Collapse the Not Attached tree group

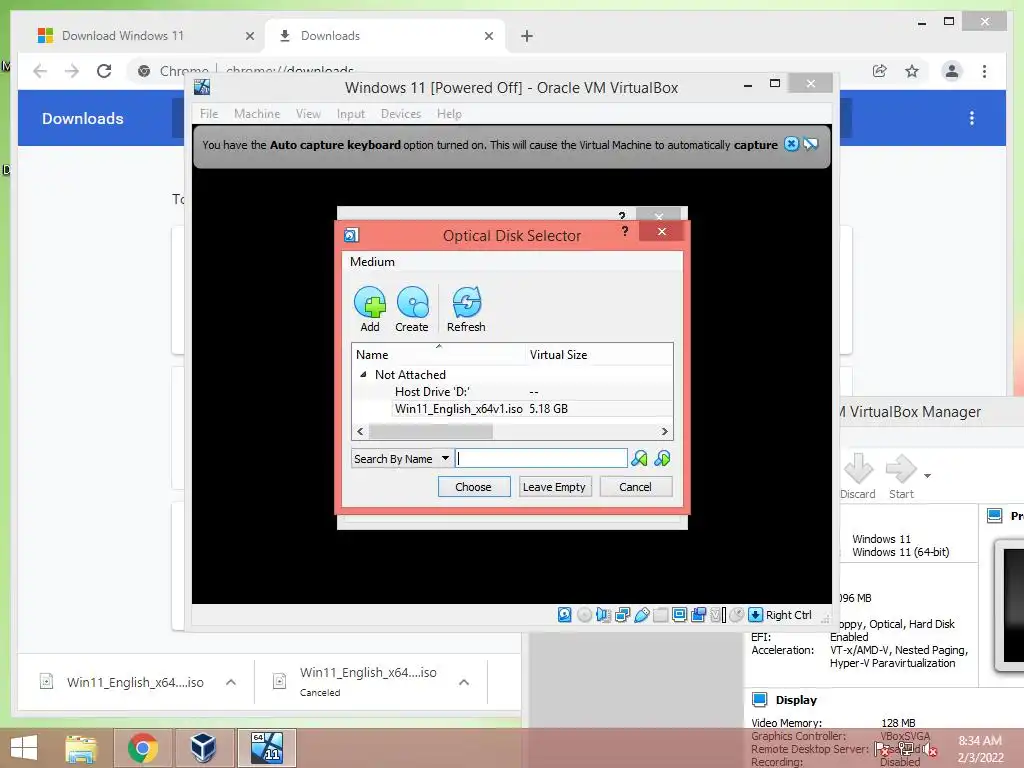click(x=363, y=374)
